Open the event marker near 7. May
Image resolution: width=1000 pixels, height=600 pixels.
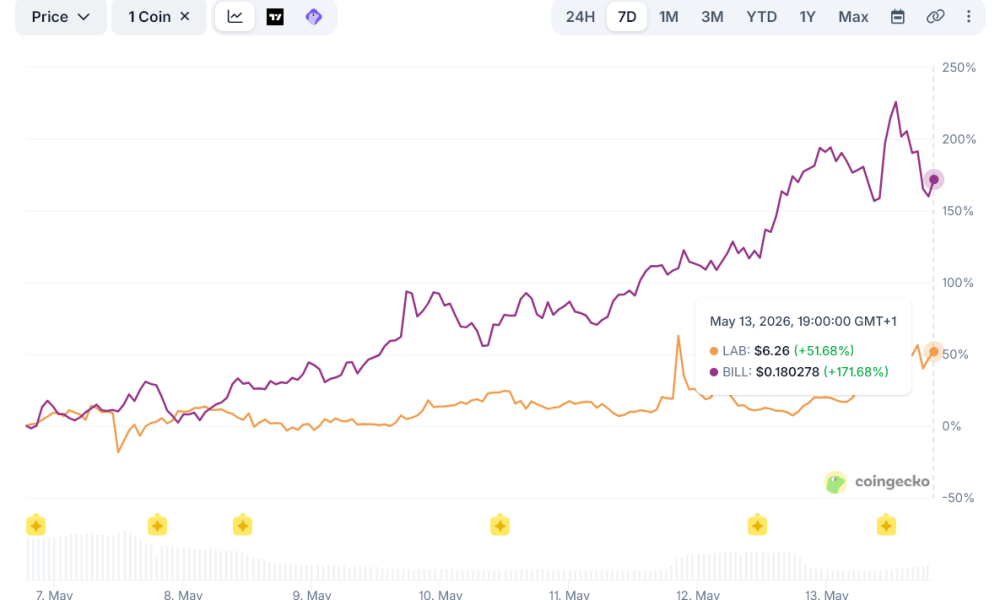coord(36,525)
